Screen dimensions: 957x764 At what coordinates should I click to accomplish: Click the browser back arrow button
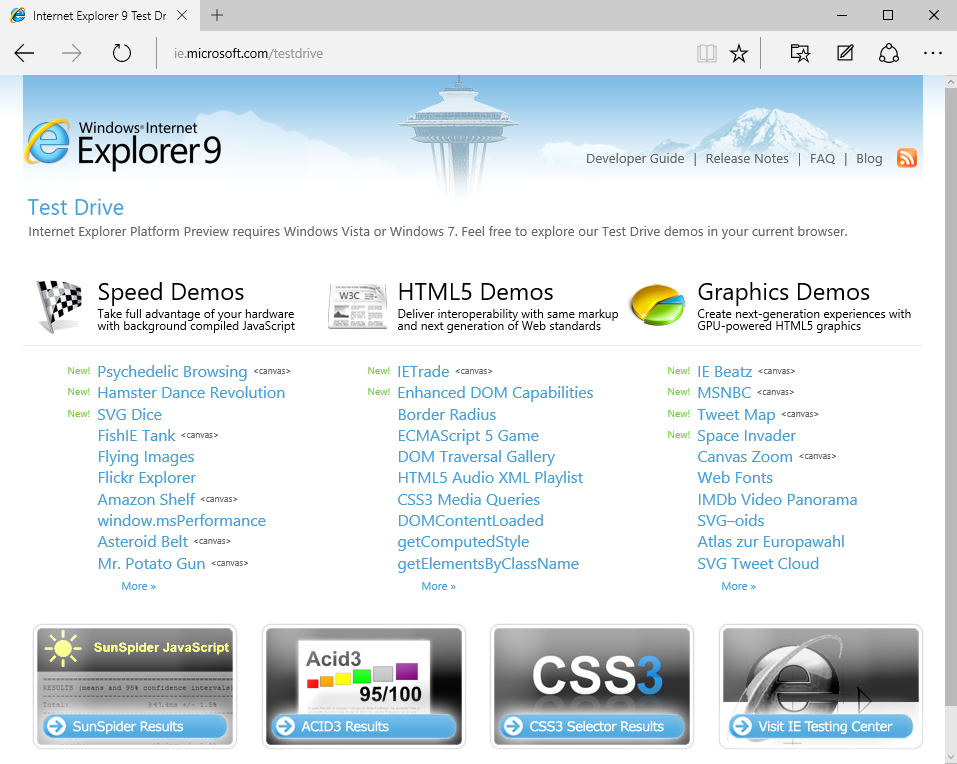[25, 54]
